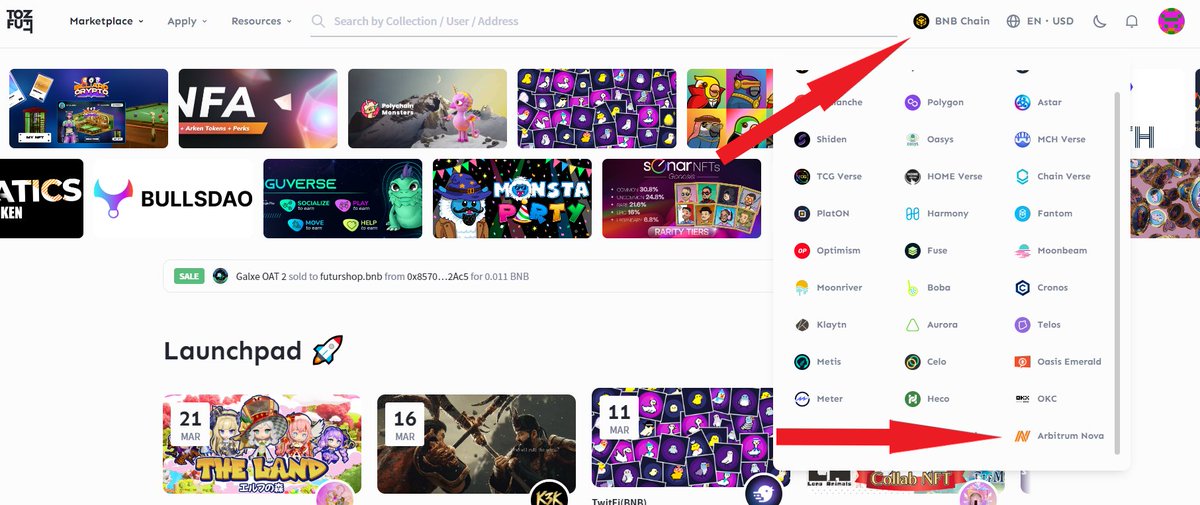Click the chain list scrollbar
Image resolution: width=1200 pixels, height=505 pixels.
[1118, 272]
